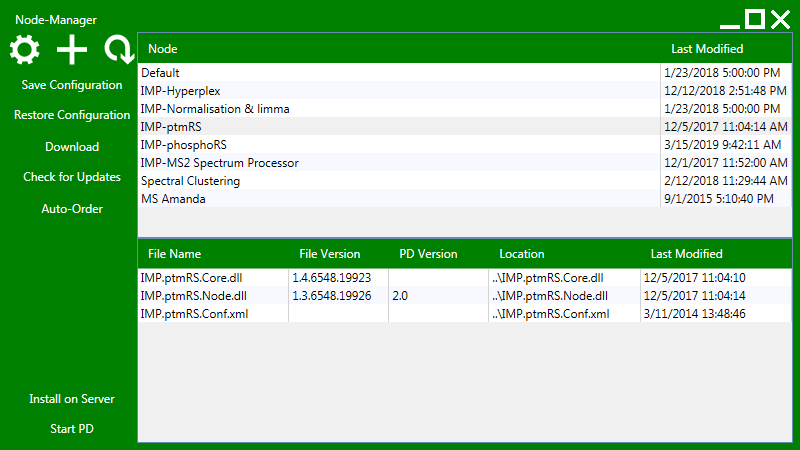The image size is (800, 450).
Task: Launch Start PD
Action: (72, 429)
